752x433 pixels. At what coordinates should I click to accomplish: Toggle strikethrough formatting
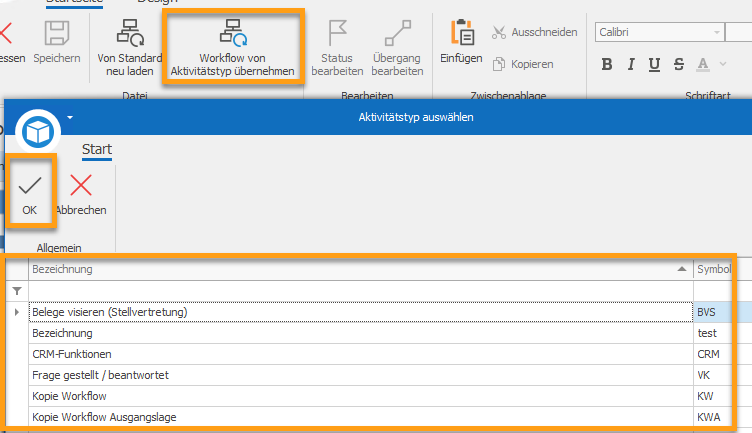point(679,64)
